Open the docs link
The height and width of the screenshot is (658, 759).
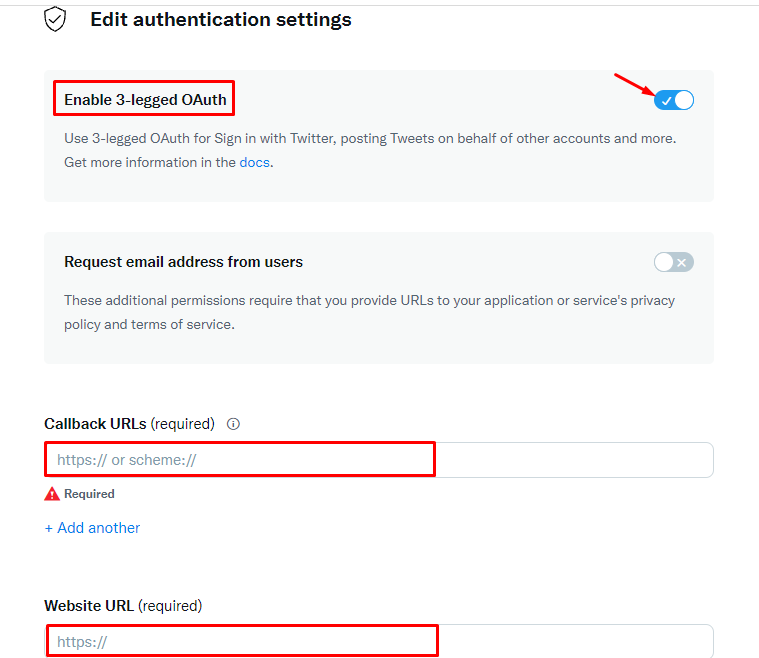255,162
